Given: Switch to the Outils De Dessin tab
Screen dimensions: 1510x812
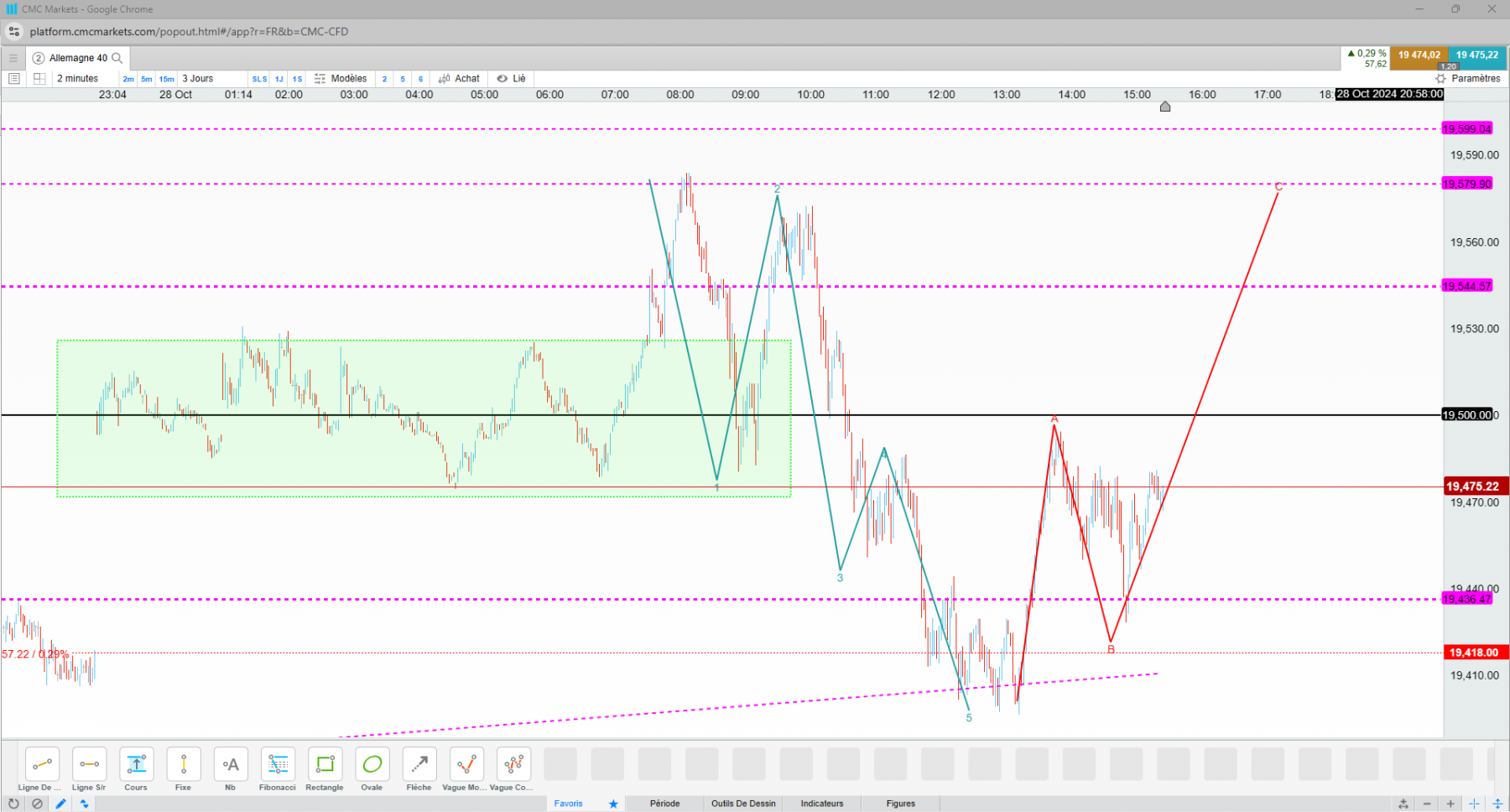Looking at the screenshot, I should click(x=744, y=804).
